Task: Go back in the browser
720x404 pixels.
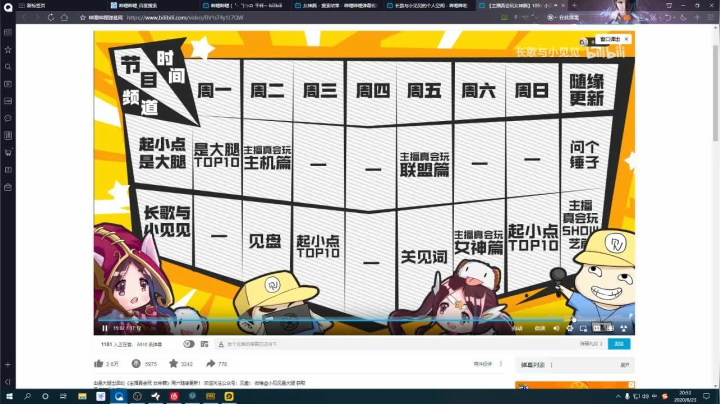Action: pos(24,17)
